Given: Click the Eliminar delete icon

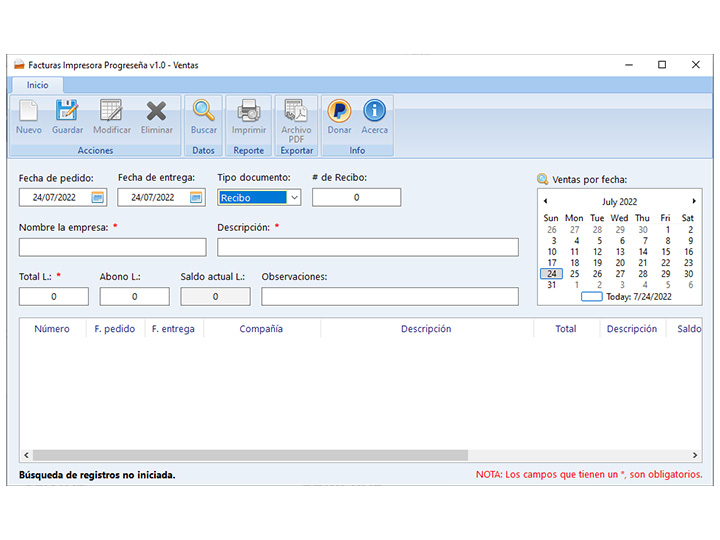Looking at the screenshot, I should tap(156, 112).
